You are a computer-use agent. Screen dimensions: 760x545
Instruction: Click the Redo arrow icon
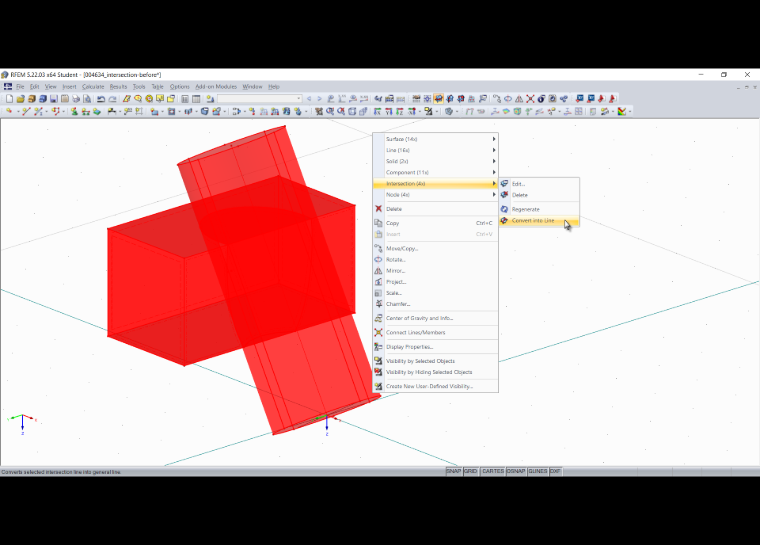point(112,99)
